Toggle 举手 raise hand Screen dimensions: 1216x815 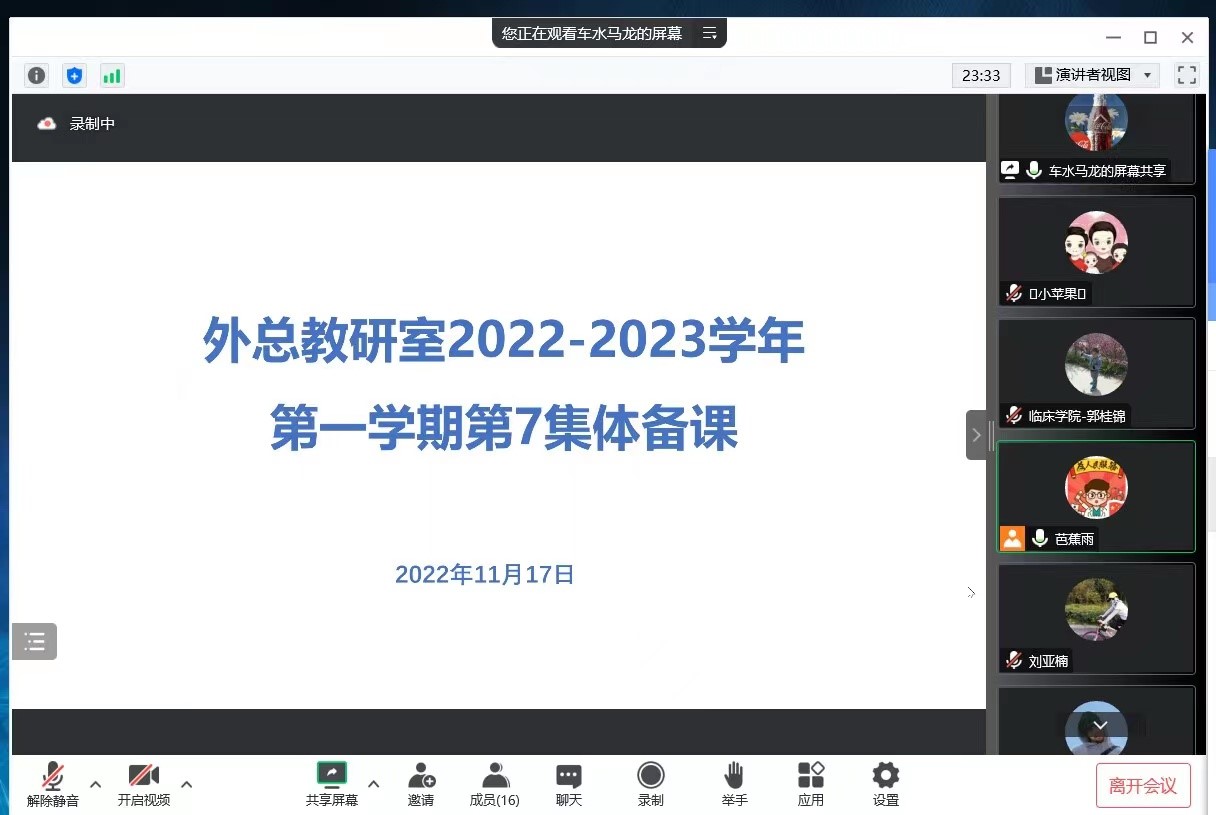tap(734, 783)
